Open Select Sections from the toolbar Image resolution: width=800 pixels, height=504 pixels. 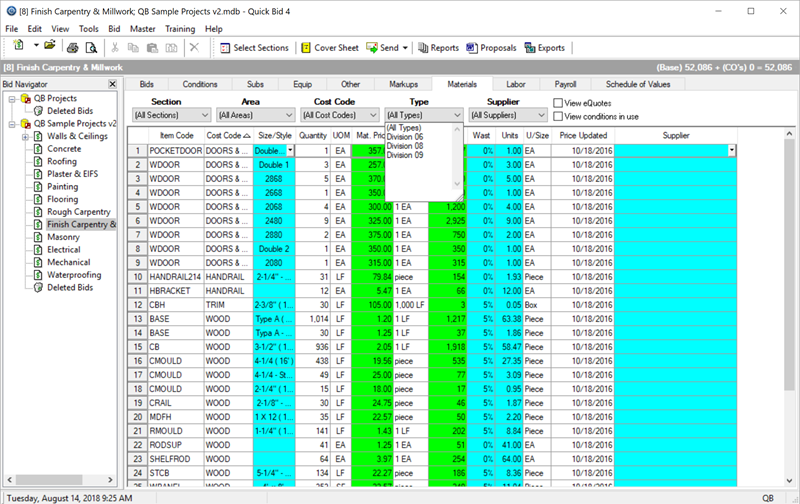tap(254, 48)
